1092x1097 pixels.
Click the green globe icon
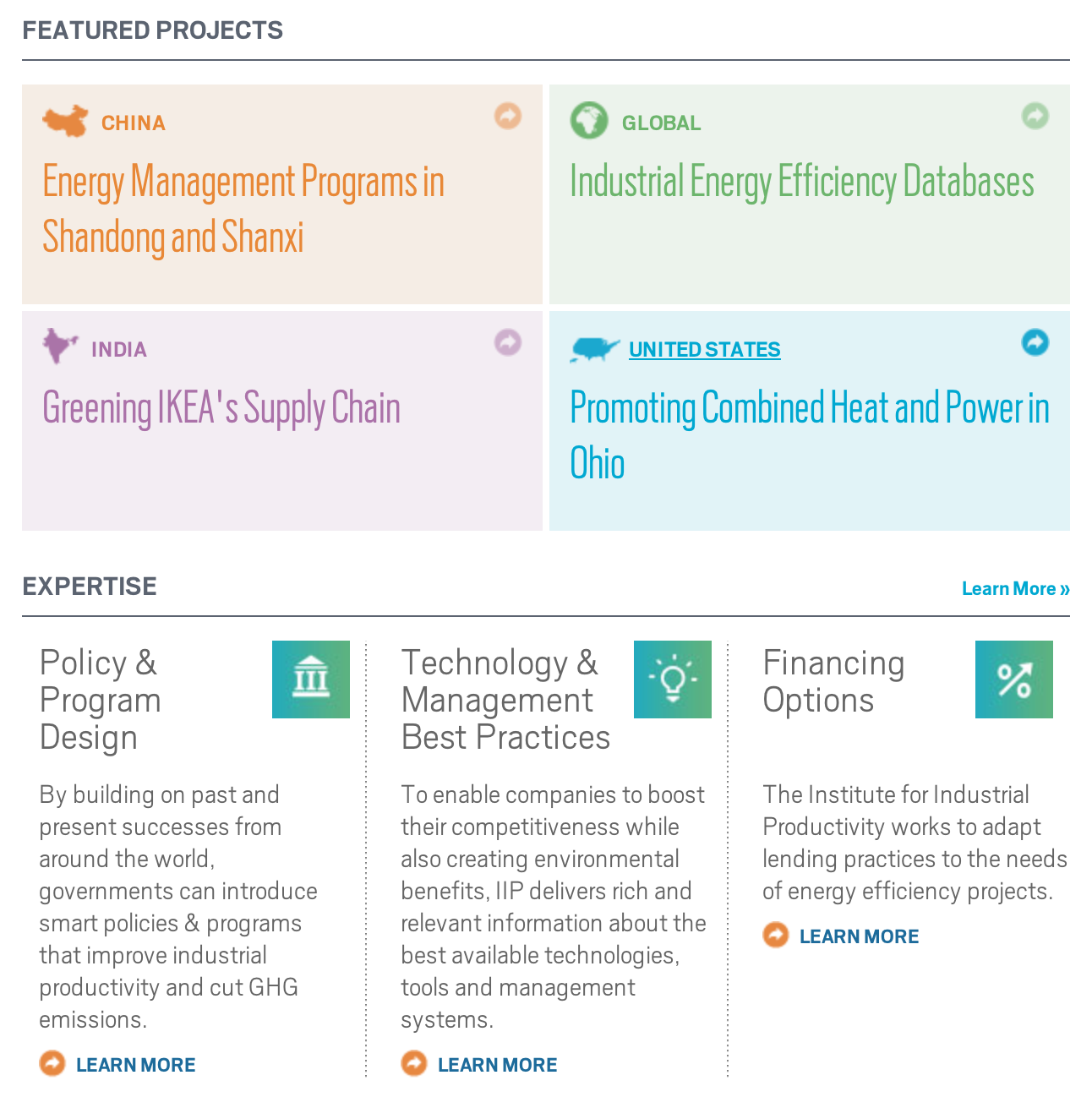coord(589,120)
